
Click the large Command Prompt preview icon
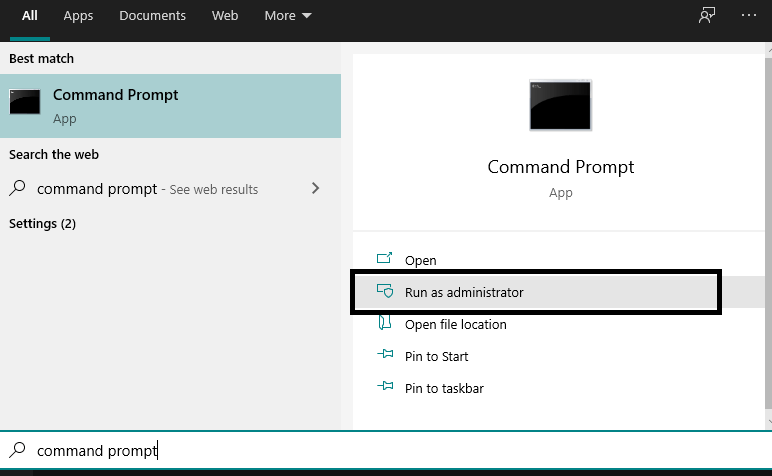pos(560,105)
